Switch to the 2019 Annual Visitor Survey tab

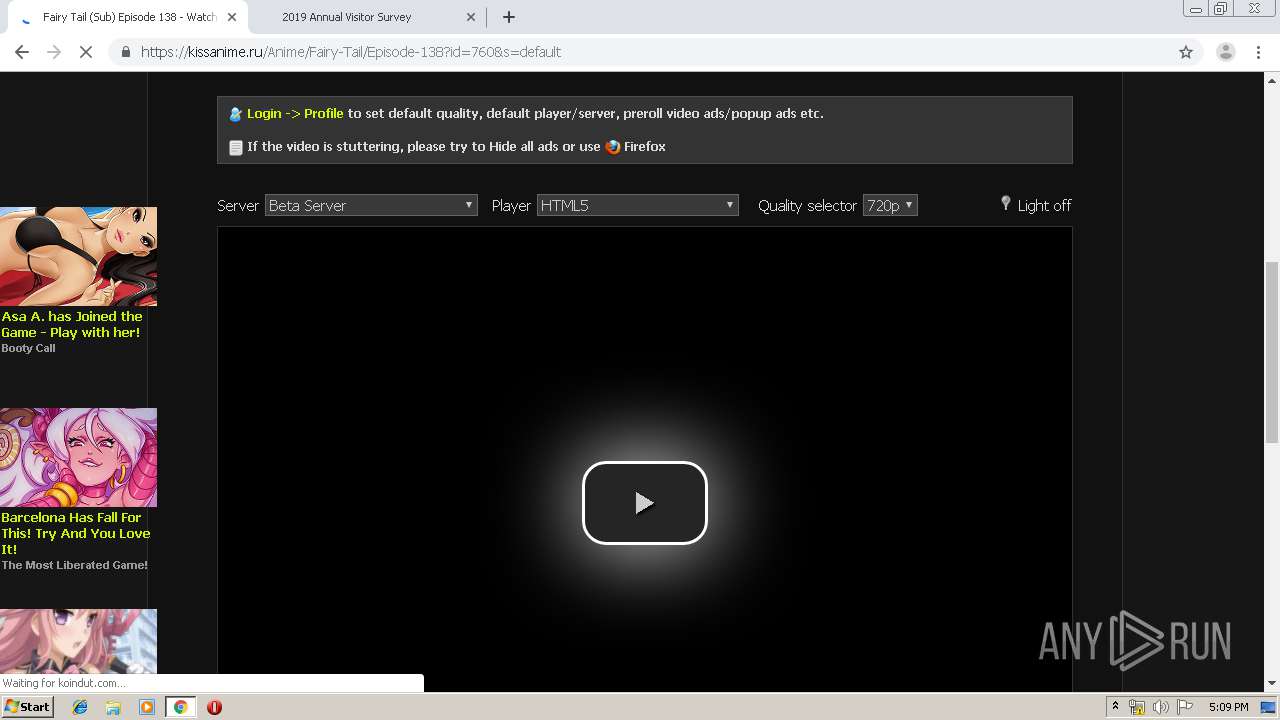(346, 17)
